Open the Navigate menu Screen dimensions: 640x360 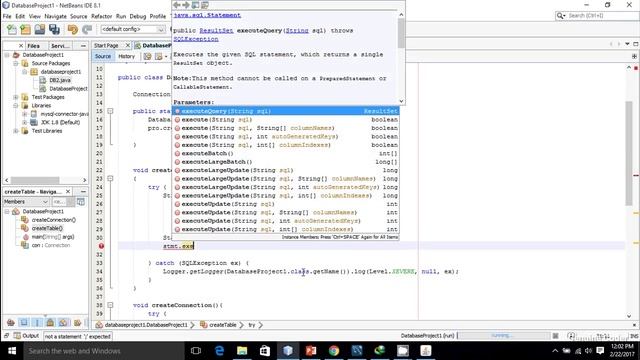tap(56, 16)
